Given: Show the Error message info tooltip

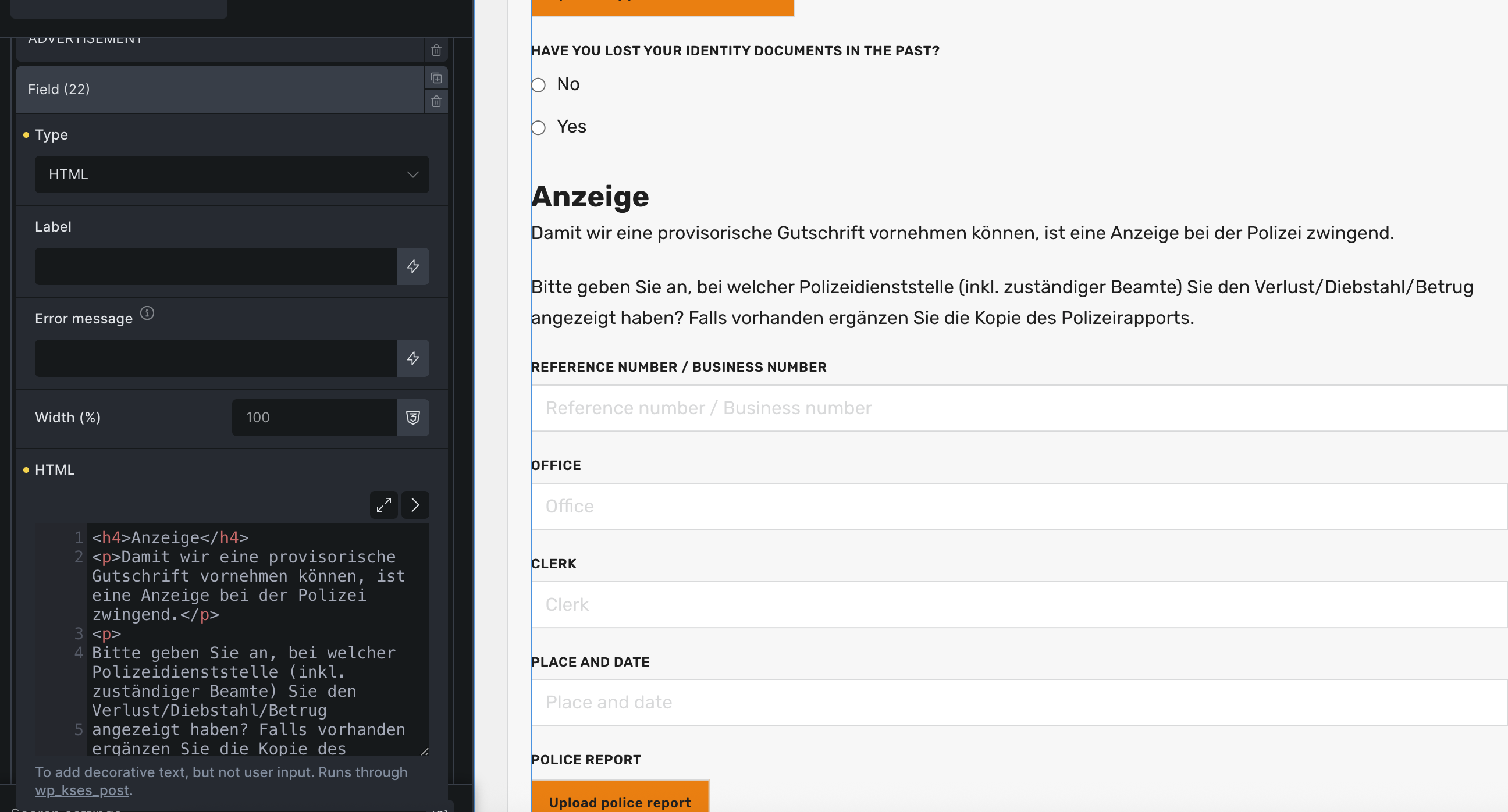Looking at the screenshot, I should point(148,313).
